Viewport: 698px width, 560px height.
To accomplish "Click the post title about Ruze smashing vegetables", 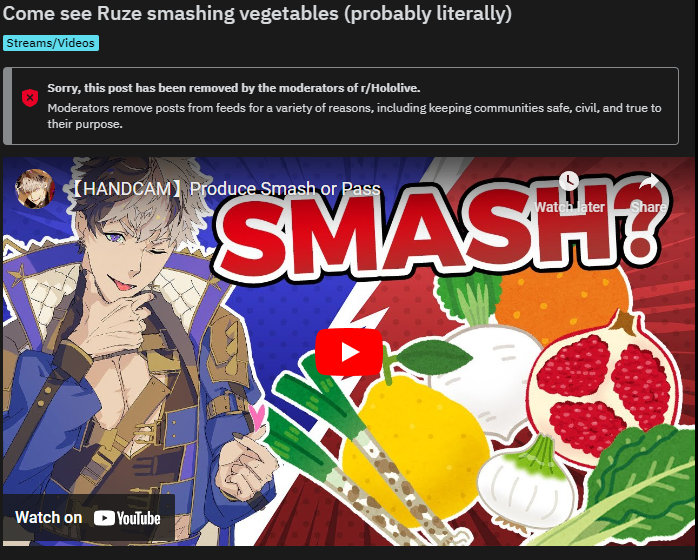I will click(257, 13).
